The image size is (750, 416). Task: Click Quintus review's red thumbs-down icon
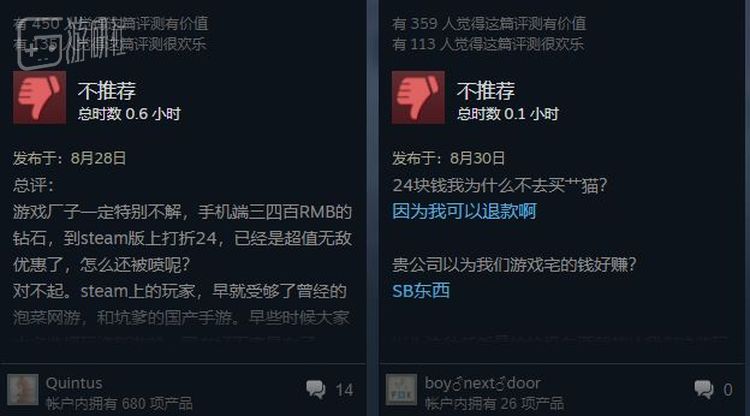[x=39, y=98]
